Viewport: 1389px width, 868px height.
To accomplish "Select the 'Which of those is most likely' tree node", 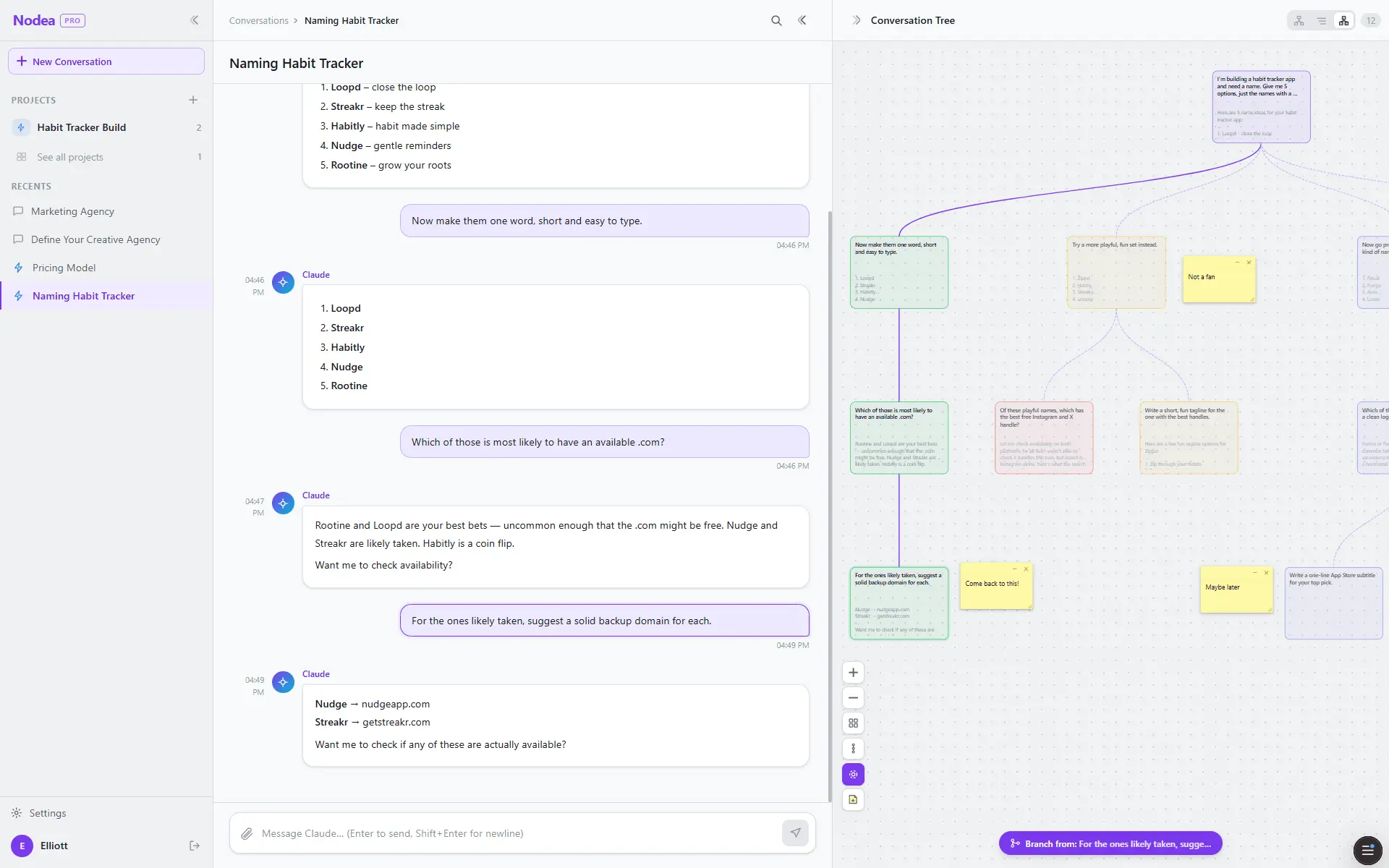I will (x=899, y=438).
